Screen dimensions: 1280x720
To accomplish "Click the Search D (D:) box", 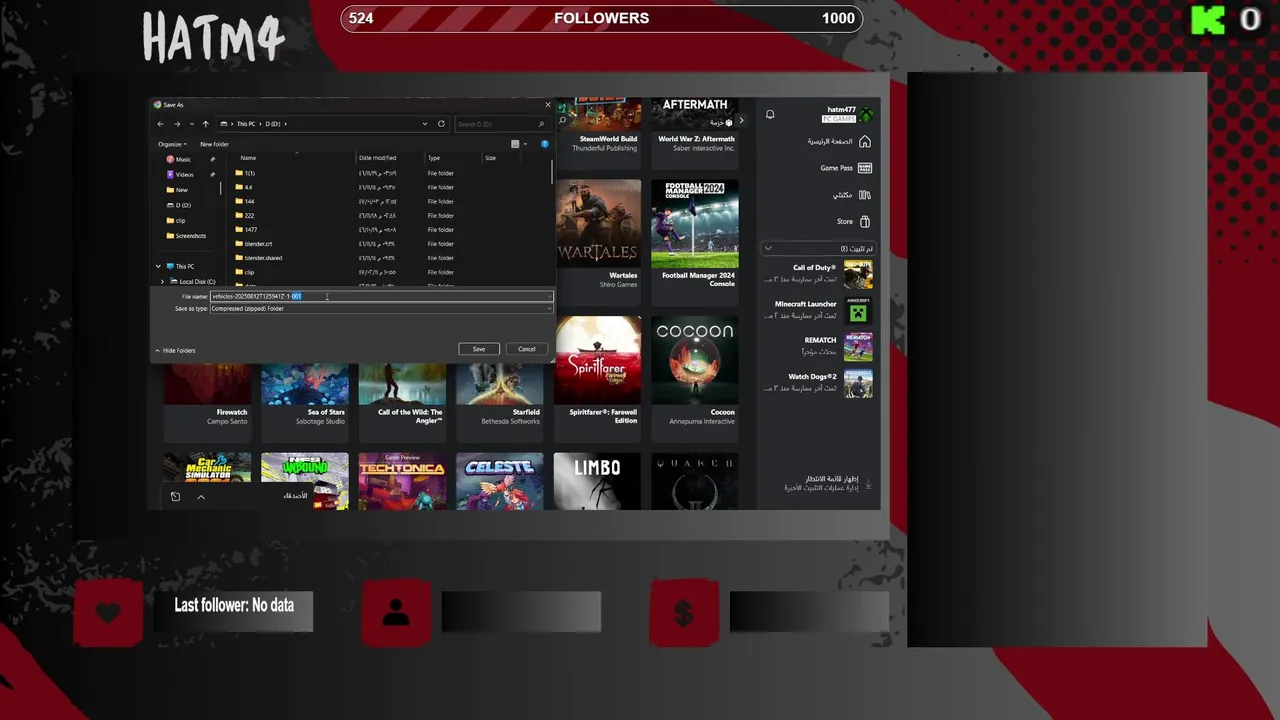I will click(502, 124).
